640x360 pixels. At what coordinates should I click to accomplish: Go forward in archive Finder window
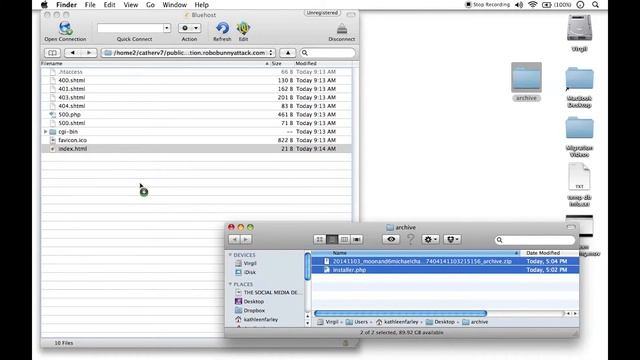pos(246,240)
